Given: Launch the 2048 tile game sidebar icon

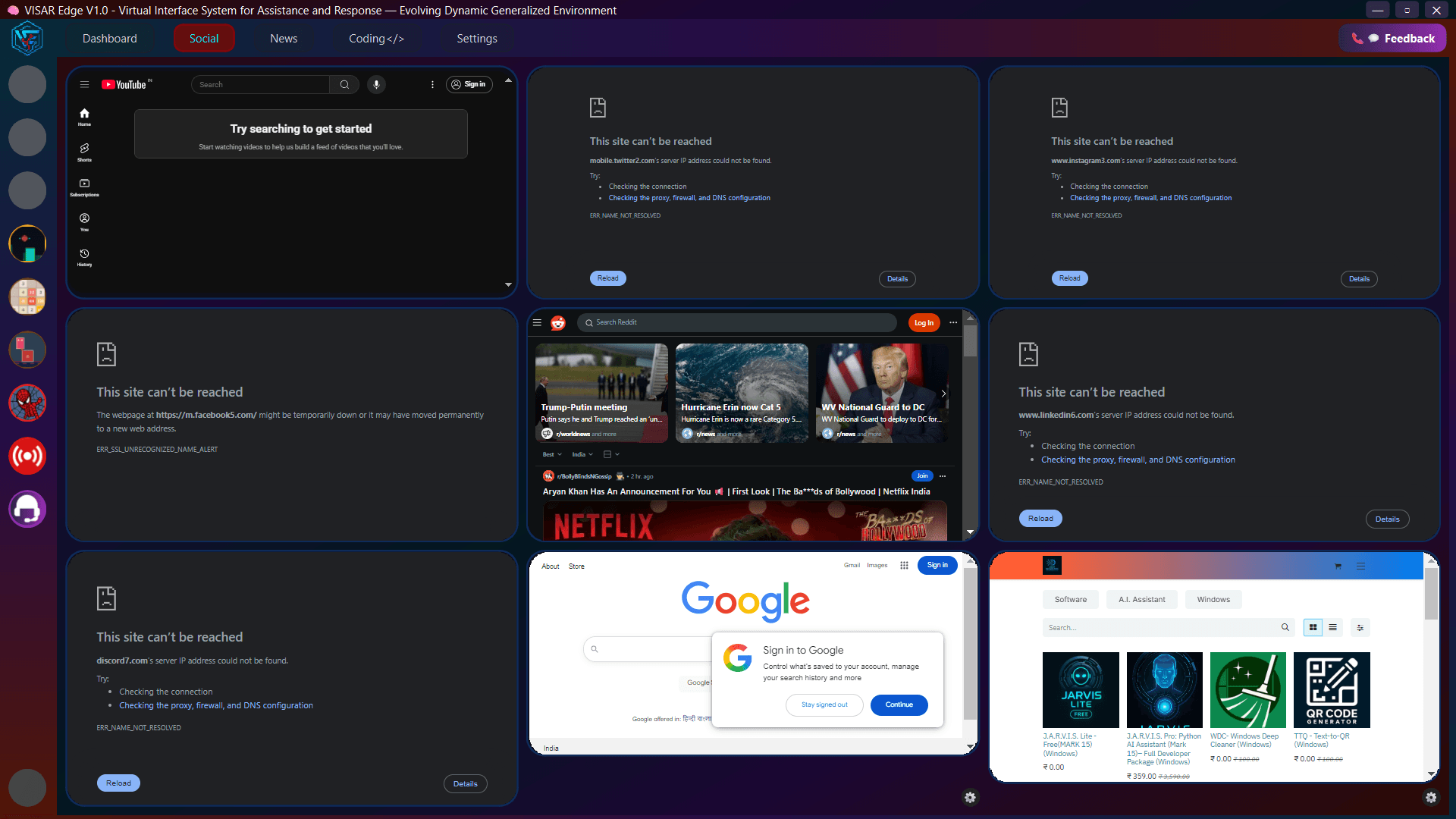Looking at the screenshot, I should pyautogui.click(x=27, y=297).
